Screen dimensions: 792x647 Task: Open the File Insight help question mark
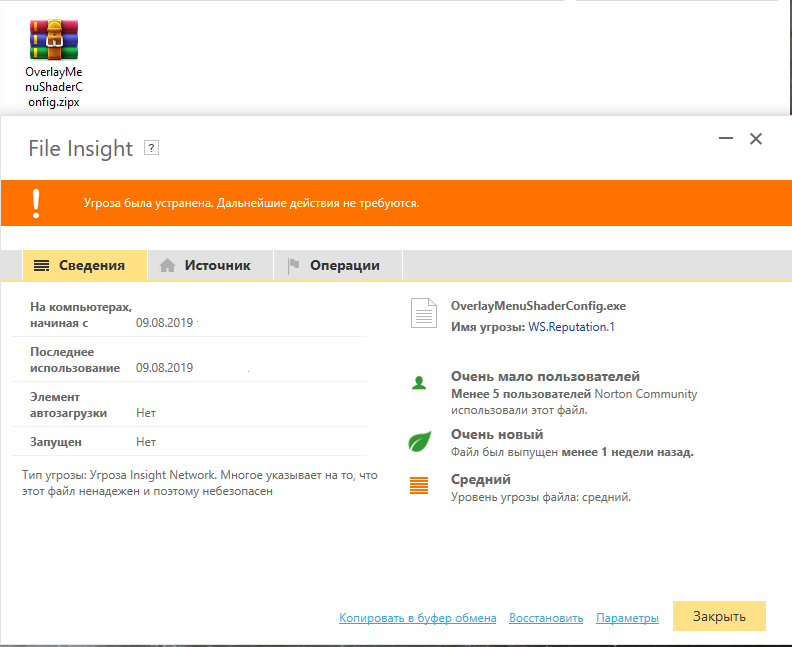152,148
